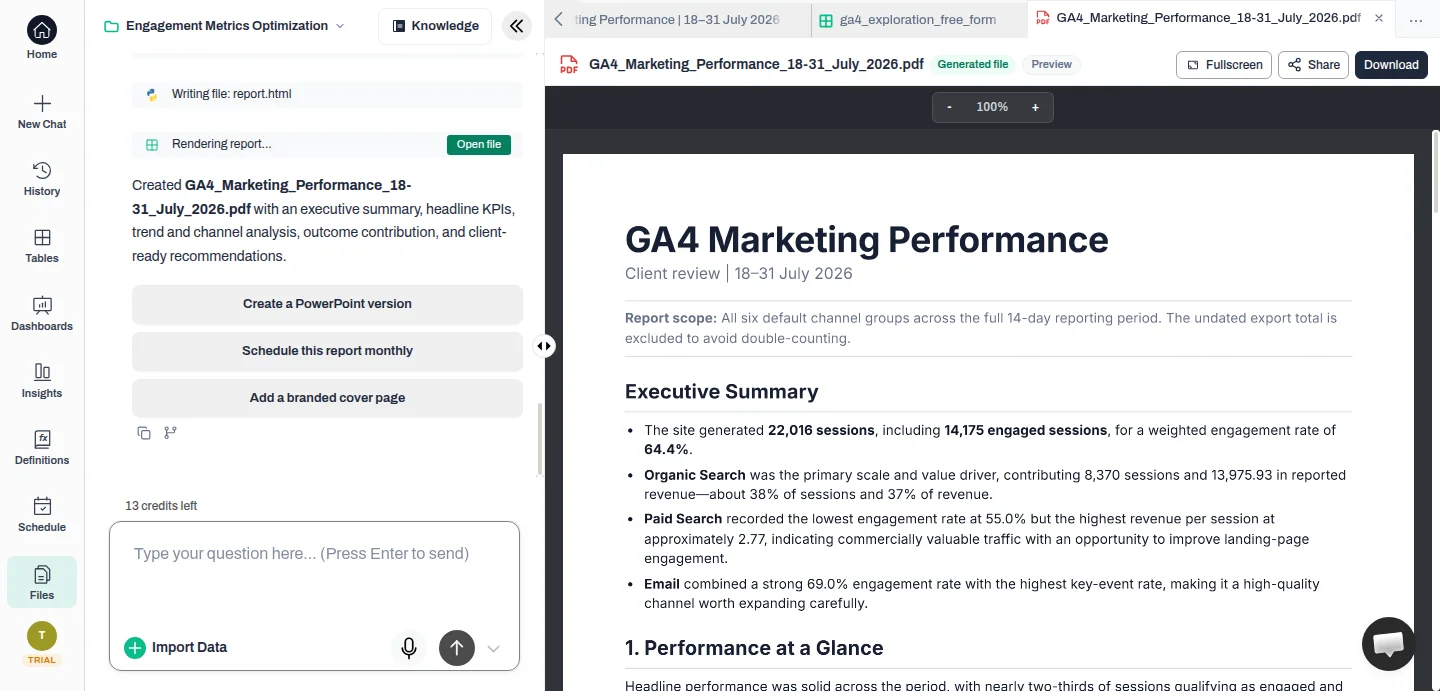
Task: Select the GA4_Marketing_Performance PDF tab
Action: click(x=1208, y=18)
